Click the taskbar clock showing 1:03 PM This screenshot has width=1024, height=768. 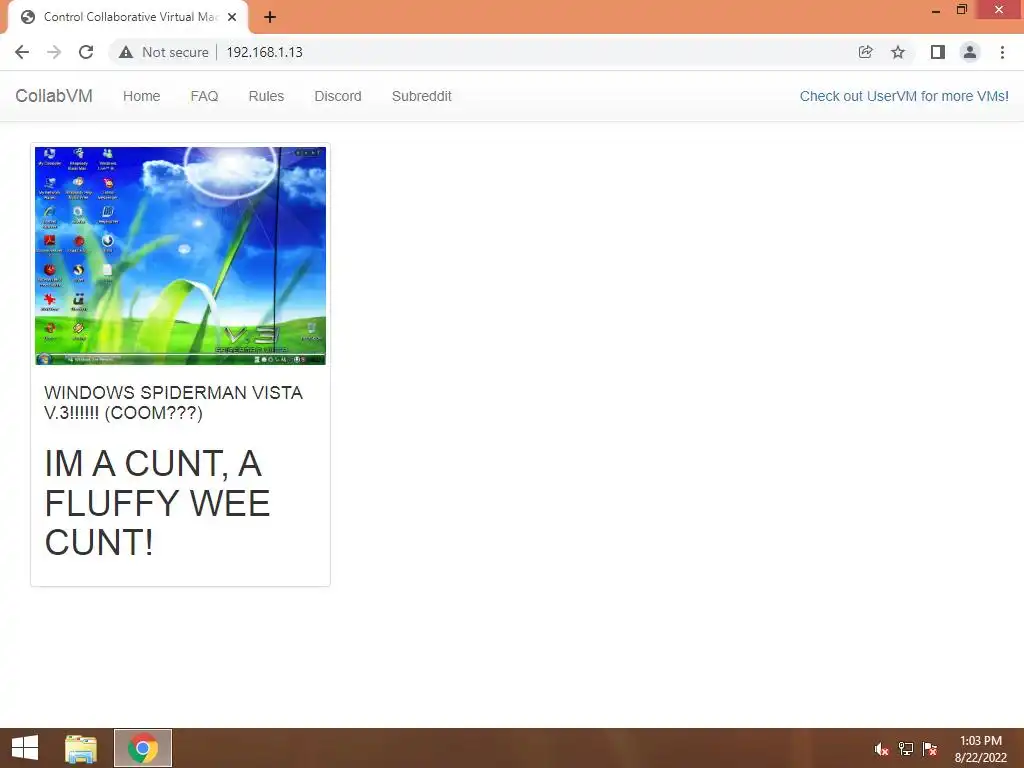[981, 748]
